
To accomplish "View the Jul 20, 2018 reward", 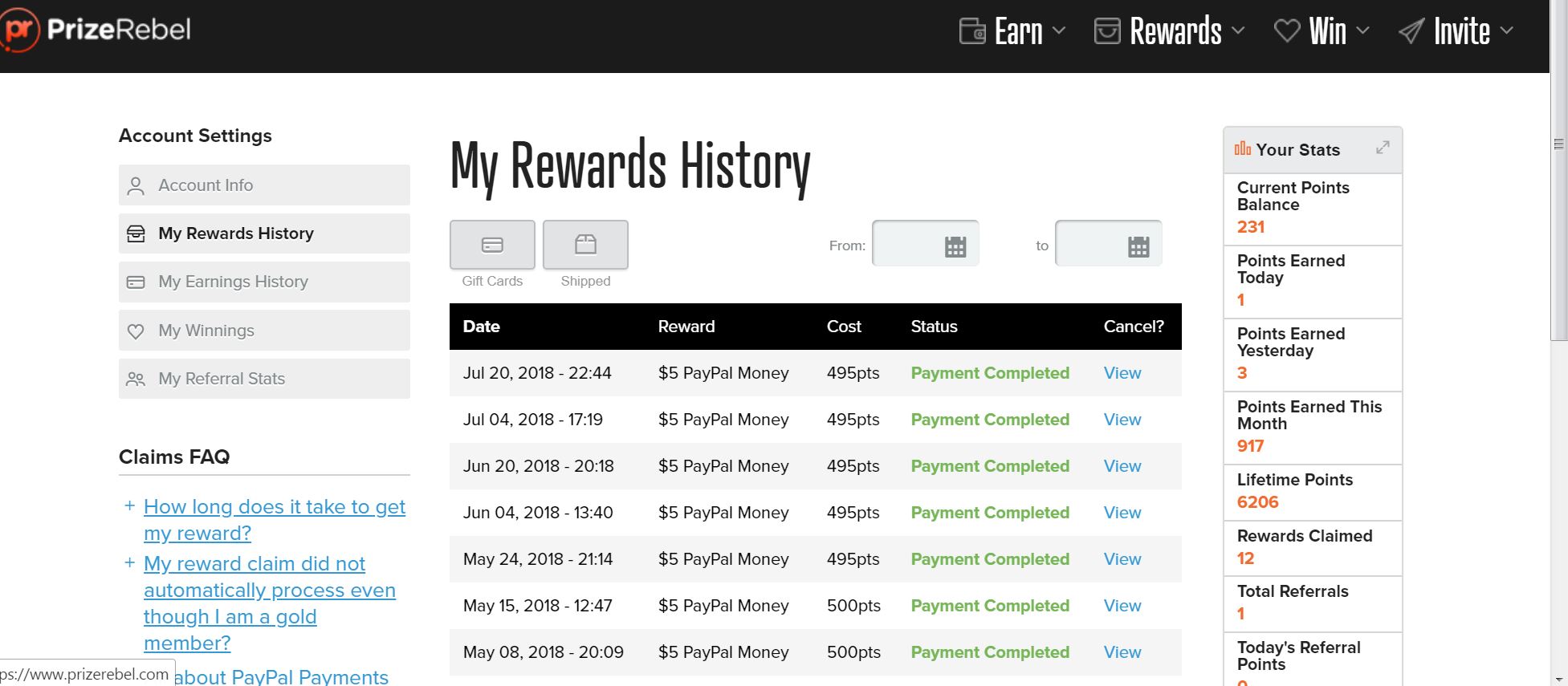I will 1122,373.
